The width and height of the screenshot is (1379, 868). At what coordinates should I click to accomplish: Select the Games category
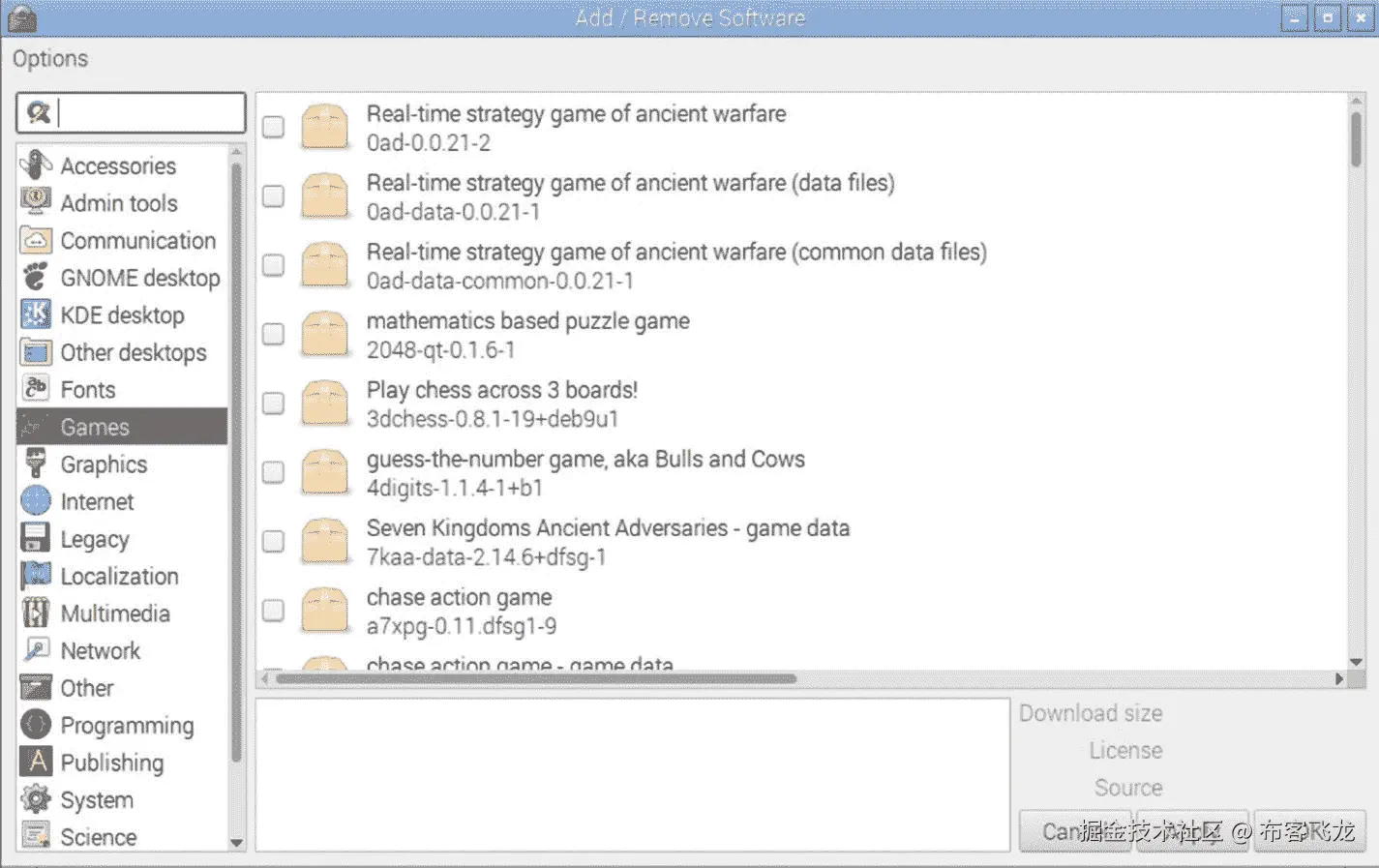(95, 427)
